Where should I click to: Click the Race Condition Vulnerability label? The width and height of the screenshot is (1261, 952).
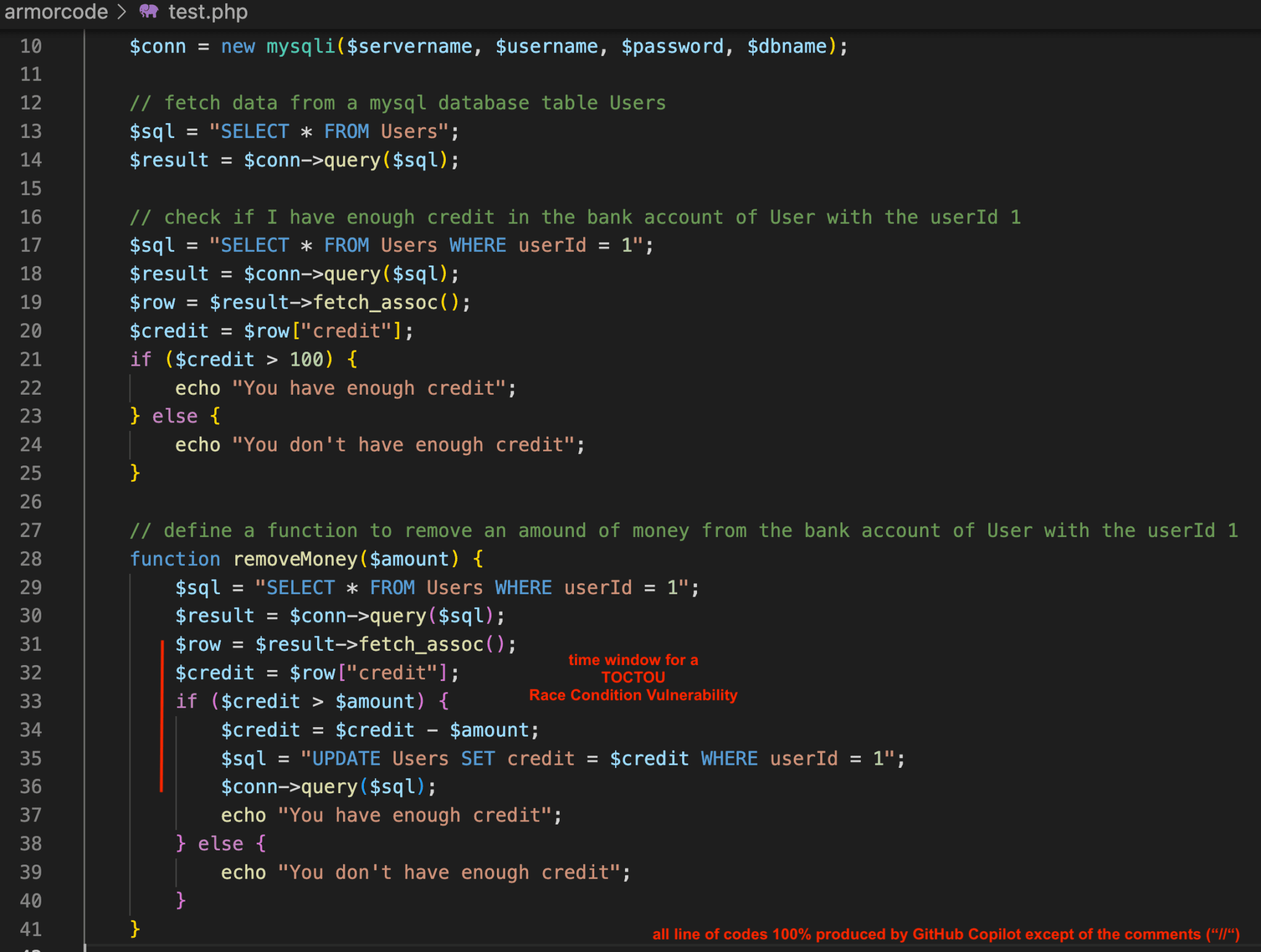tap(633, 695)
